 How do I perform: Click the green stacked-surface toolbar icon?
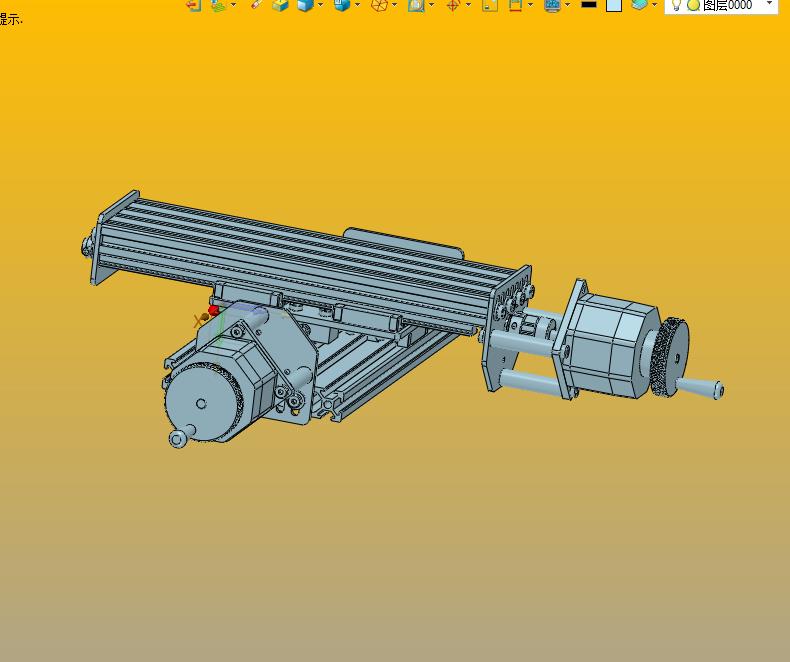tap(219, 5)
